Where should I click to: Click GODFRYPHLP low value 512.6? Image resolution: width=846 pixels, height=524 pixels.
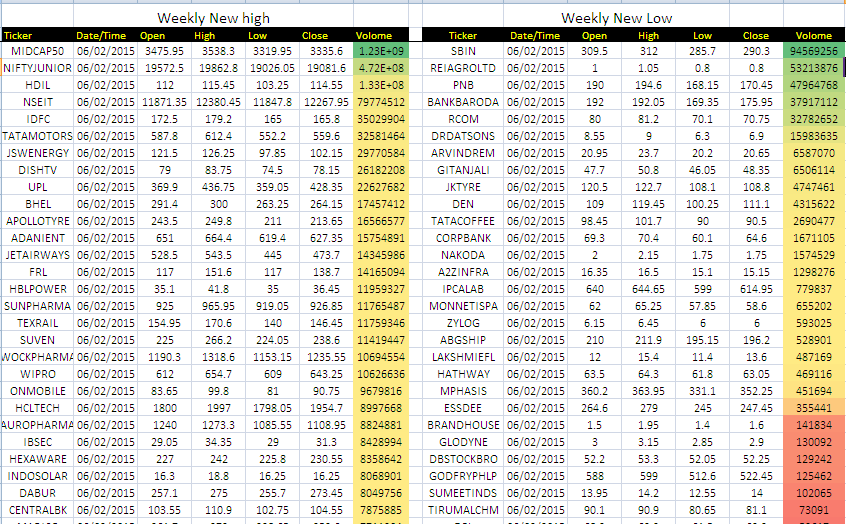coord(702,476)
